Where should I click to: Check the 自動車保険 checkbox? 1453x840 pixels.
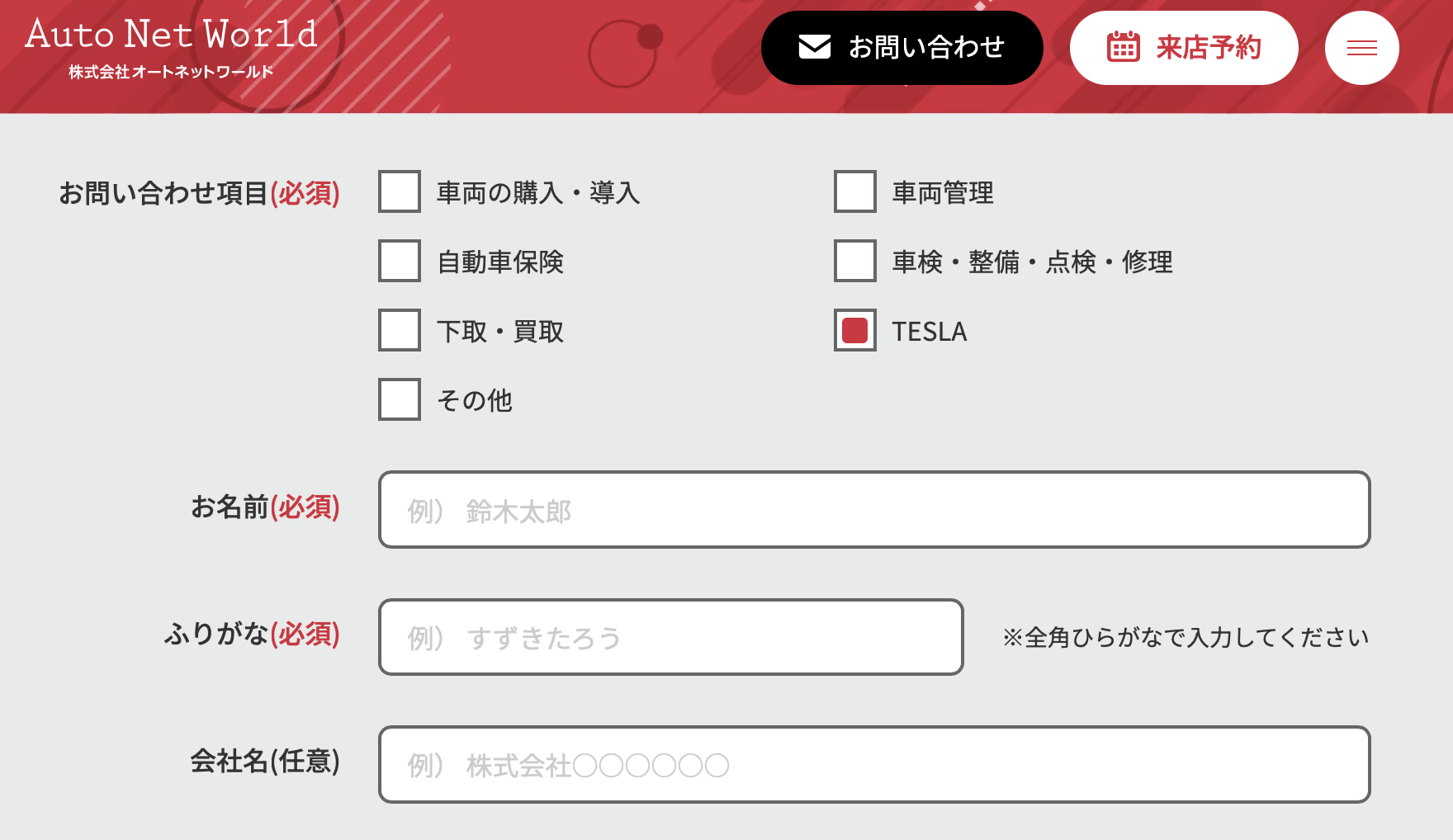pos(400,261)
